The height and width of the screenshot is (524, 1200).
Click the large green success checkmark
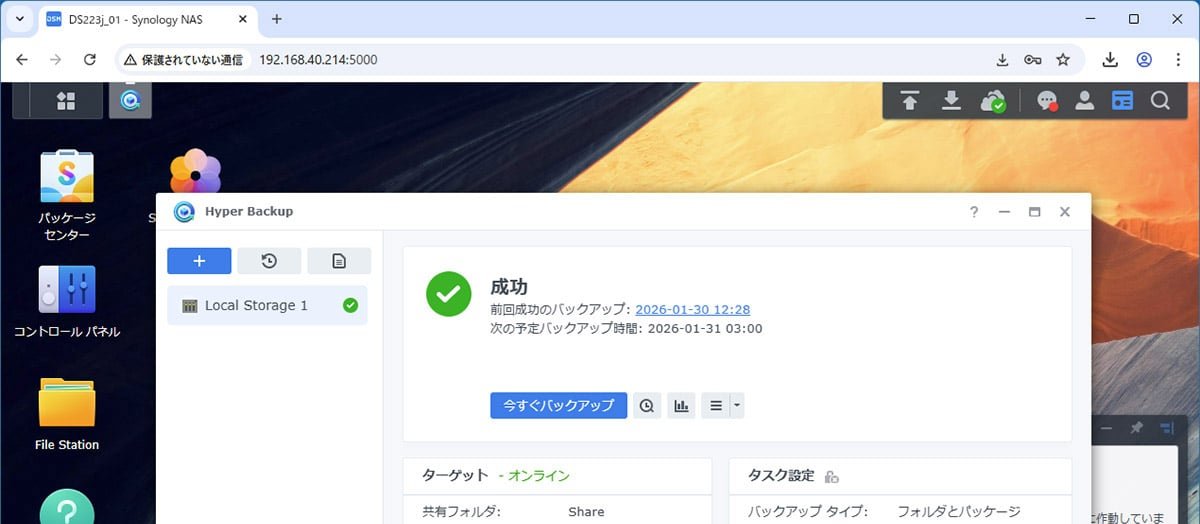[x=449, y=294]
